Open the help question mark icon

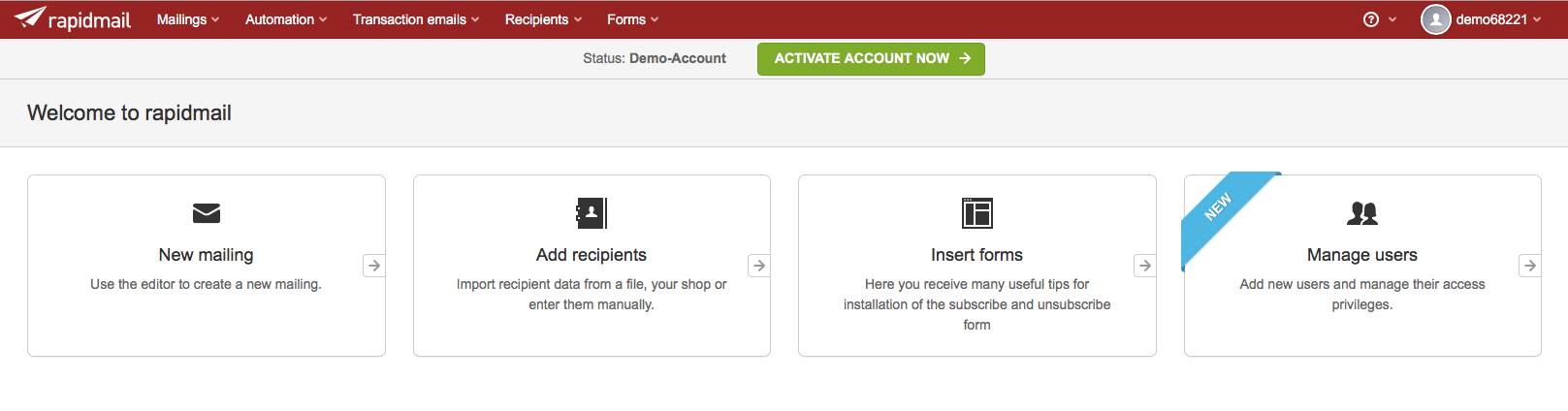[1371, 19]
